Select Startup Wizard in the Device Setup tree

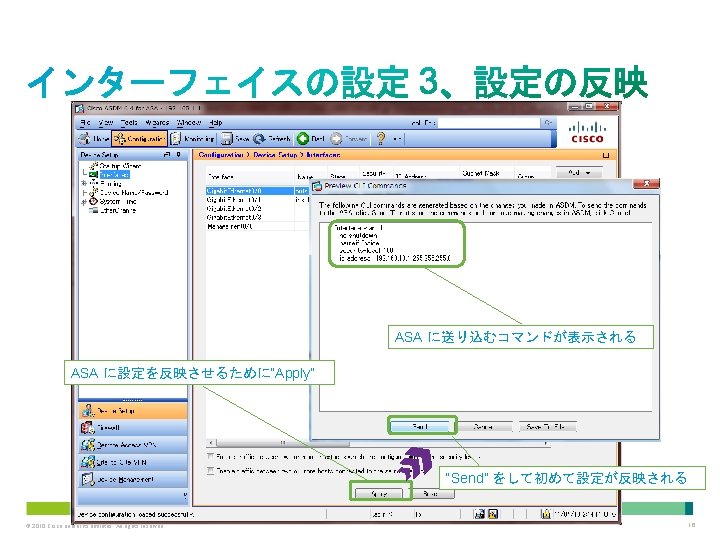120,166
